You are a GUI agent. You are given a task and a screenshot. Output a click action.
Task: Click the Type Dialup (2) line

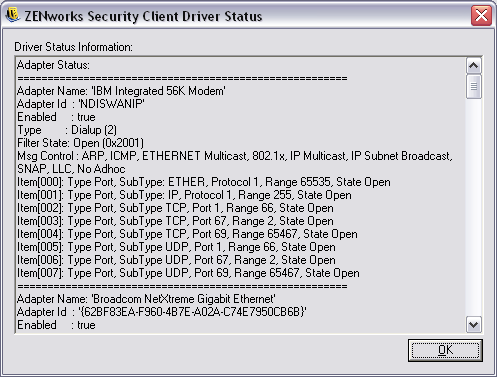point(67,130)
